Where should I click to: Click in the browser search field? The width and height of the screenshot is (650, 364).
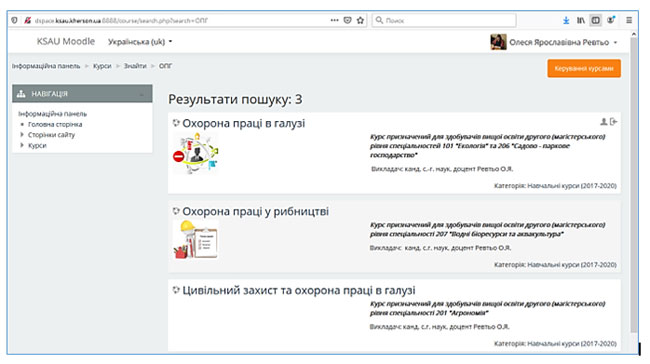444,20
